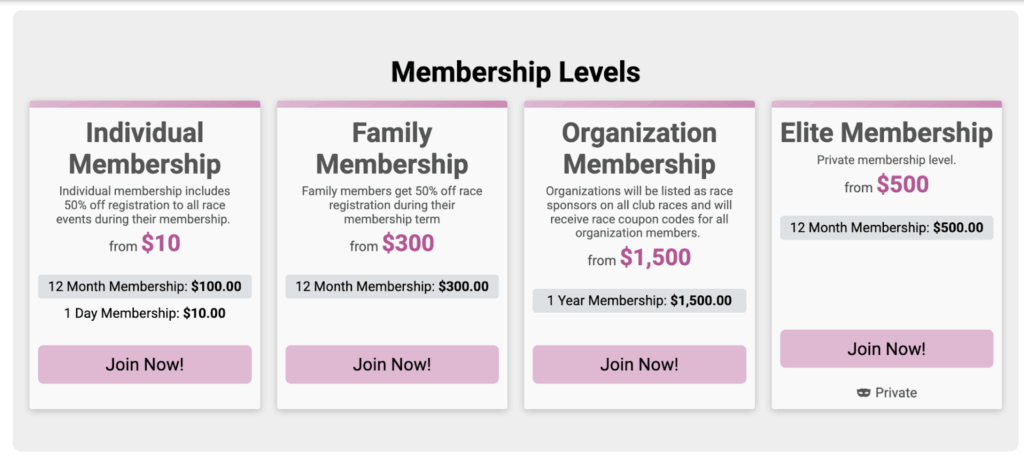Click the Private label text
1024x456 pixels.
896,393
